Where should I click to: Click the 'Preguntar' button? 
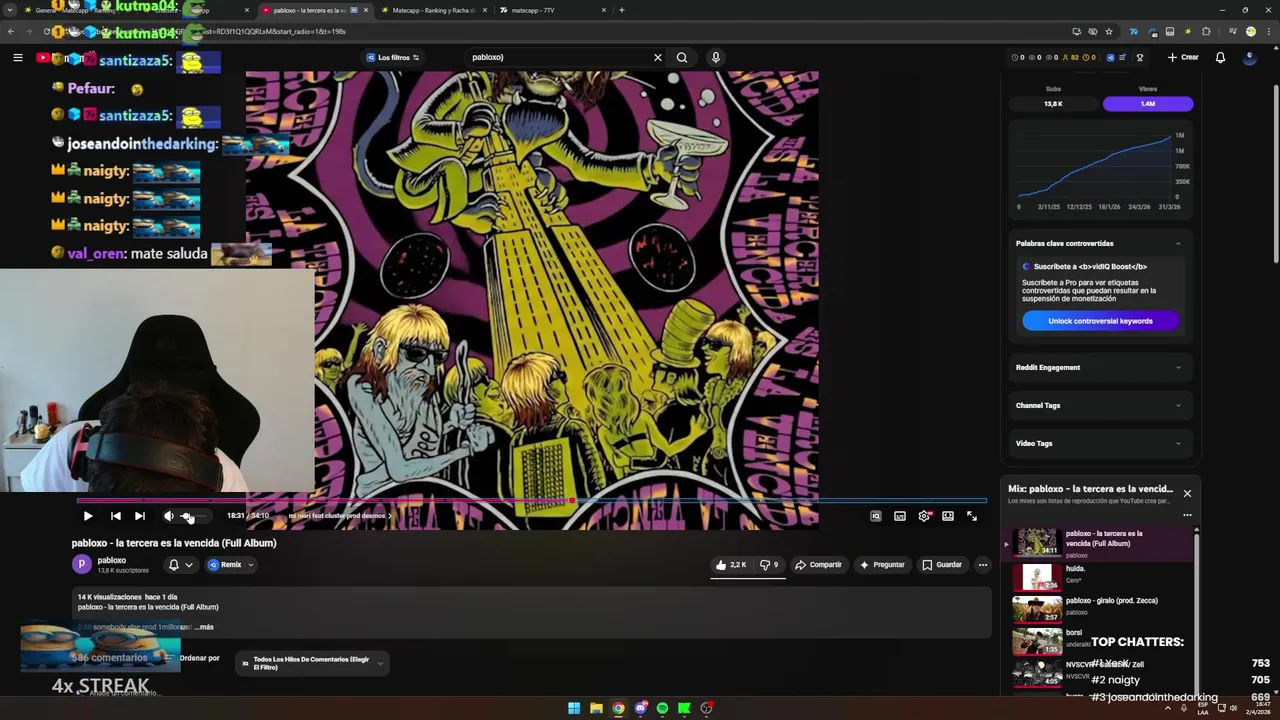point(882,565)
